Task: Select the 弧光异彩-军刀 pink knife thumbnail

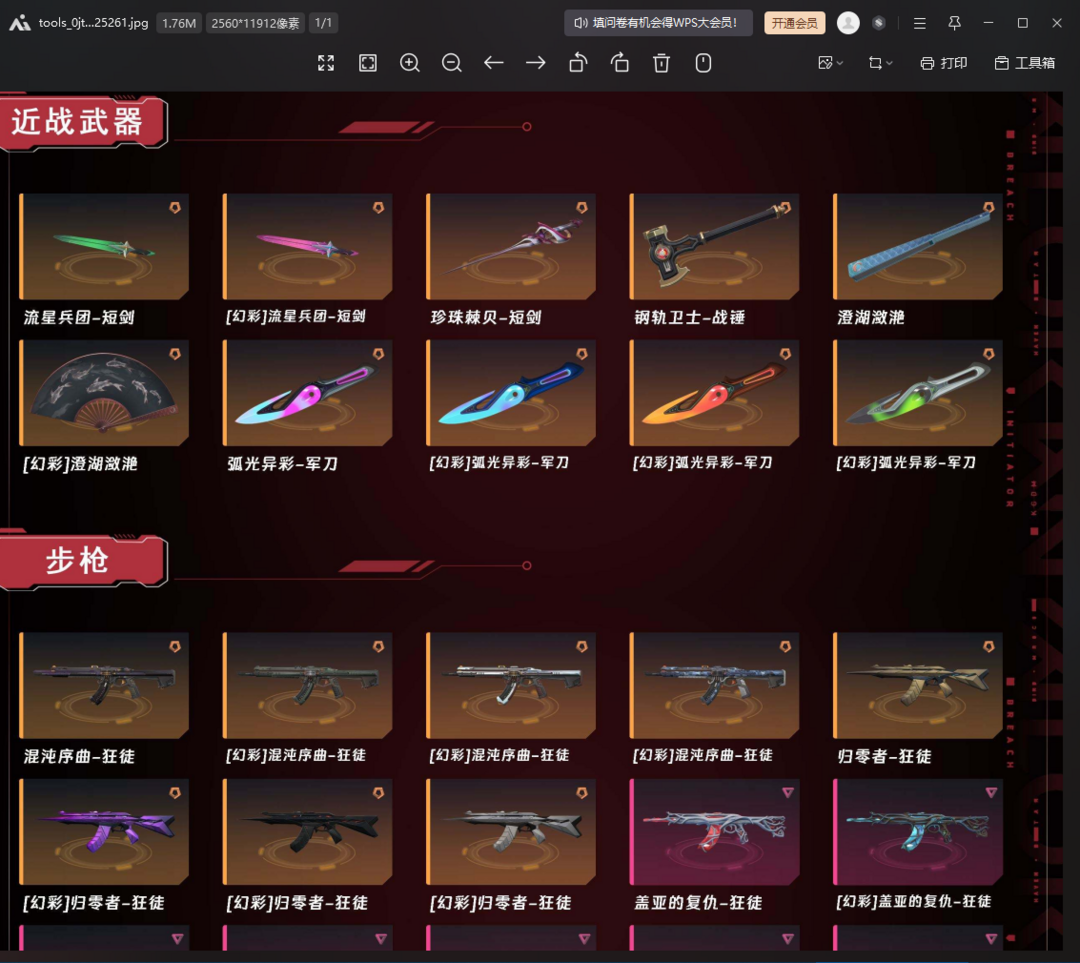Action: (308, 393)
